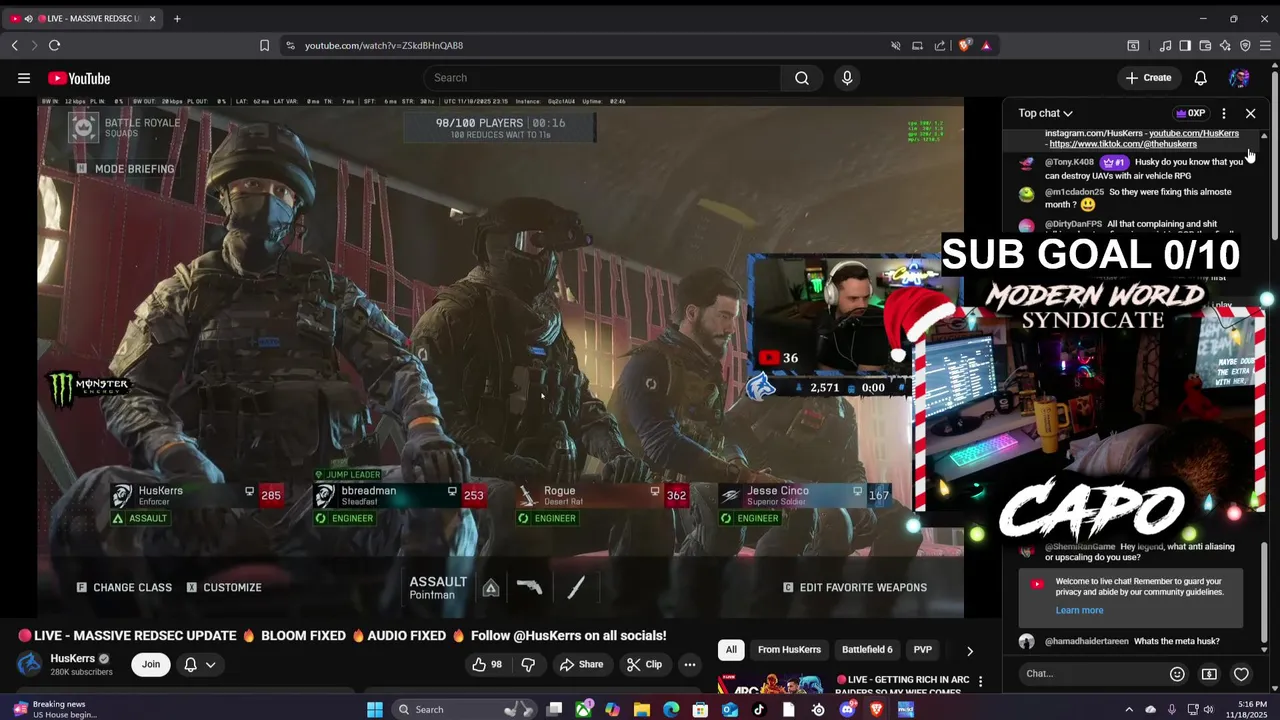This screenshot has width=1280, height=720.
Task: Open Brave browser taskbar icon
Action: [877, 709]
